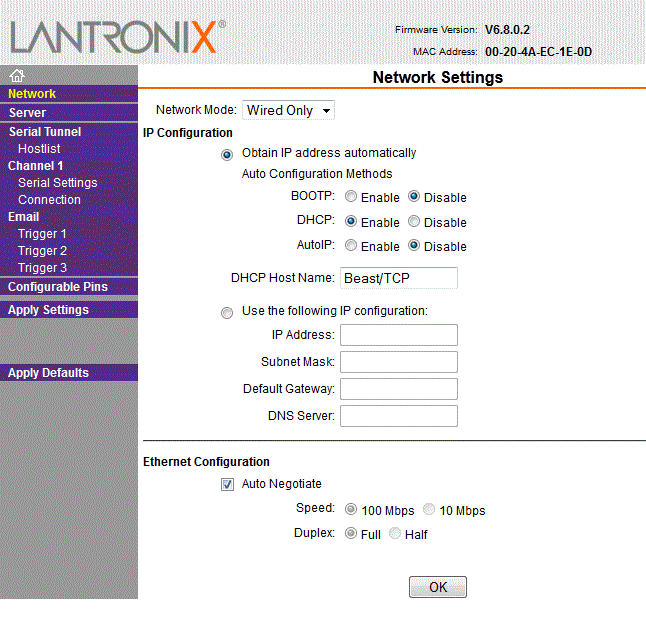Open Channel 1 section
Image resolution: width=646 pixels, height=639 pixels.
[35, 166]
